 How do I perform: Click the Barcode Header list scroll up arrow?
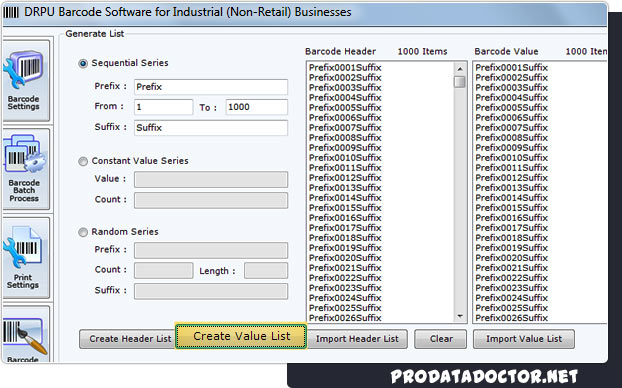coord(460,69)
